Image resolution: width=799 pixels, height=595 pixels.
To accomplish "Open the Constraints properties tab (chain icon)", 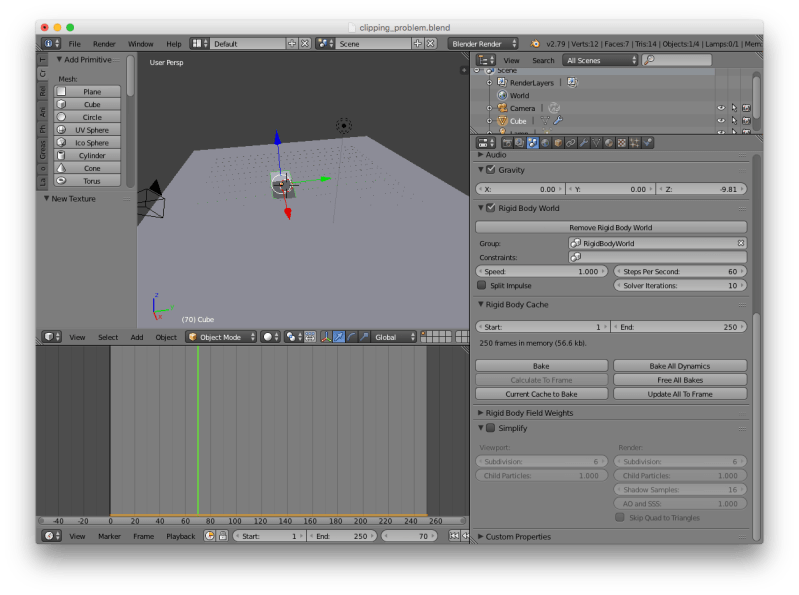I will 571,143.
